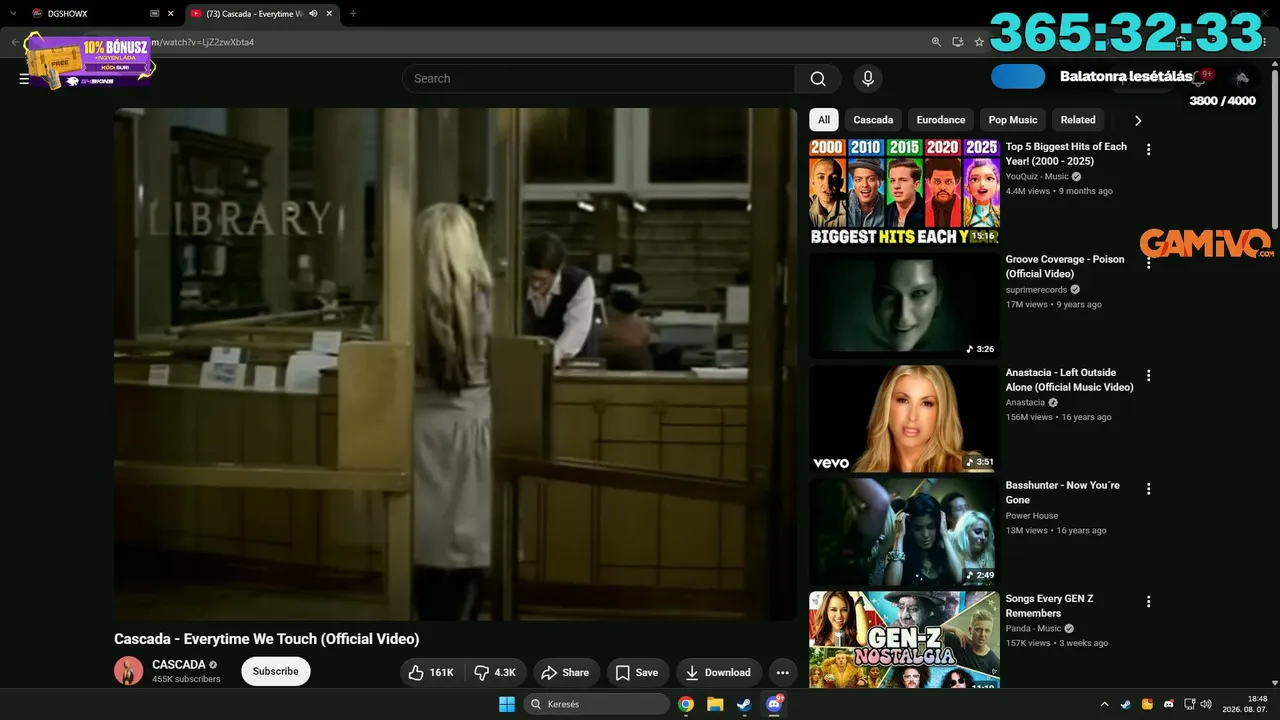The image size is (1280, 720).
Task: Open the Steam system tray icon
Action: (x=1126, y=704)
